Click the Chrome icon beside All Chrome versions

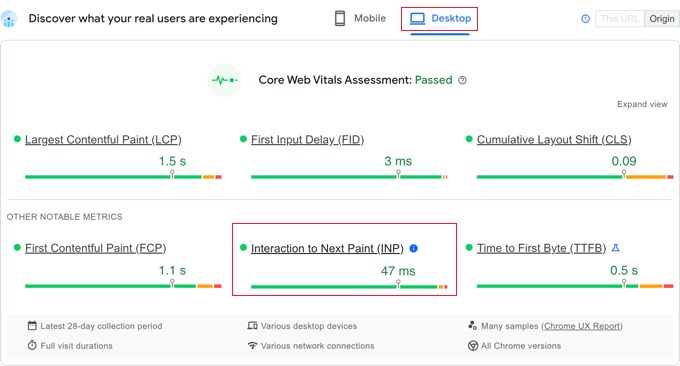[473, 346]
